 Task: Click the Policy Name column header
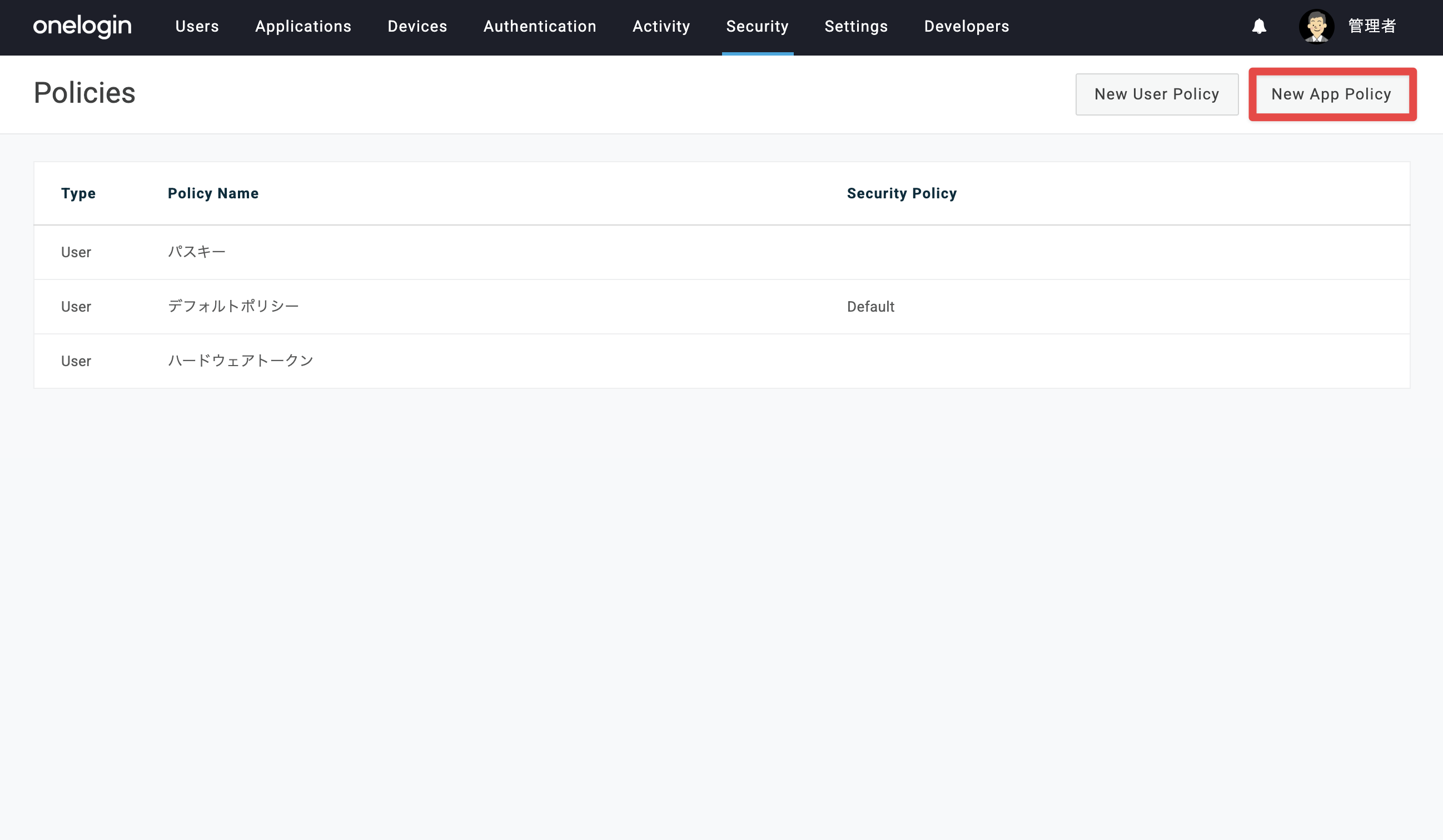point(213,193)
